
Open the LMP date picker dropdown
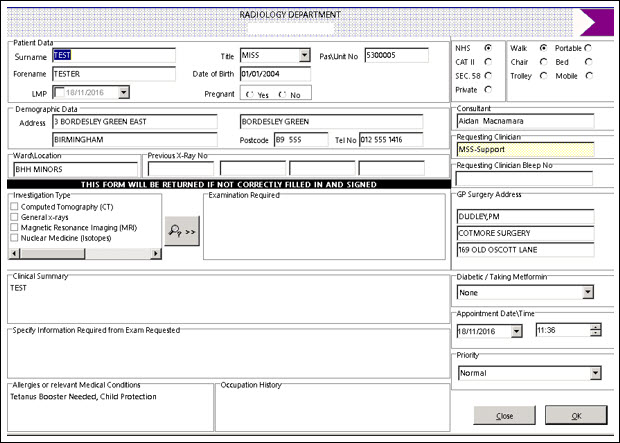tap(123, 93)
